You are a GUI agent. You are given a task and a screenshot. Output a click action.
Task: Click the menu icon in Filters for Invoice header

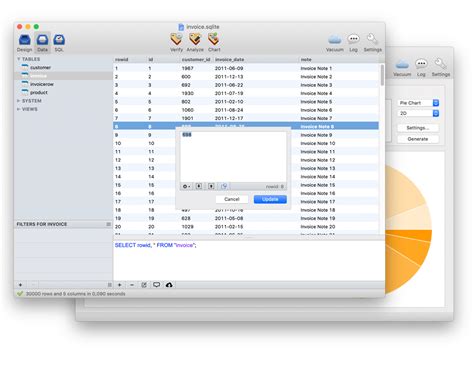tap(108, 224)
